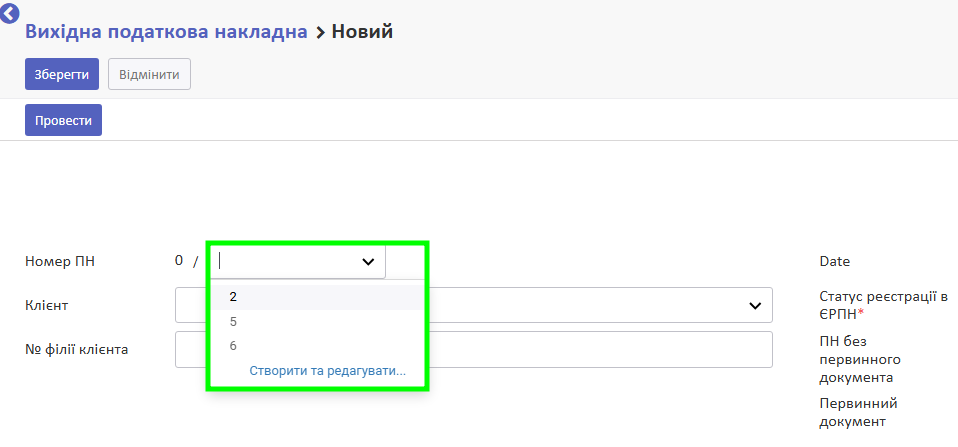Click the Номер ПН field label
The image size is (958, 447).
tap(60, 261)
